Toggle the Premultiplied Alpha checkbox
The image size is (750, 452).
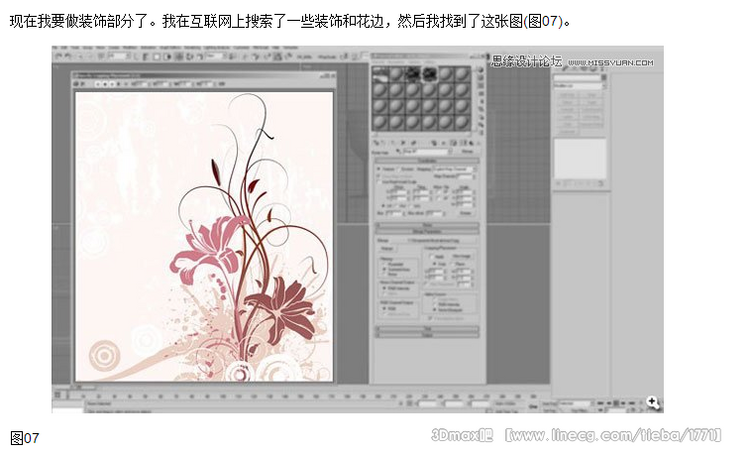pyautogui.click(x=430, y=319)
